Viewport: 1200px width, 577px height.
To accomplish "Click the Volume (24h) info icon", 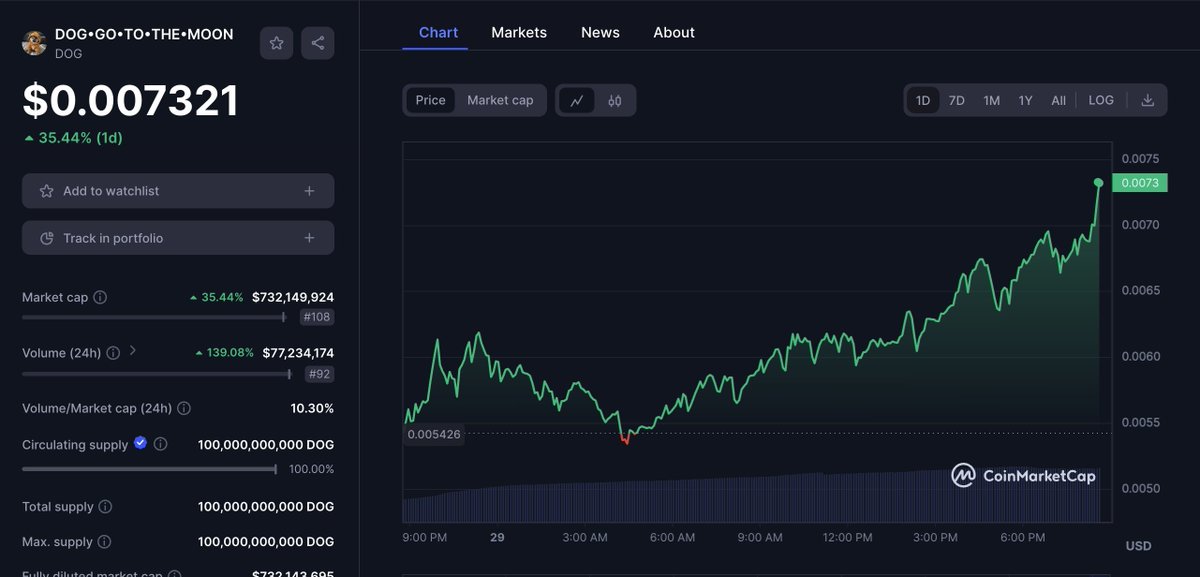I will coord(113,353).
